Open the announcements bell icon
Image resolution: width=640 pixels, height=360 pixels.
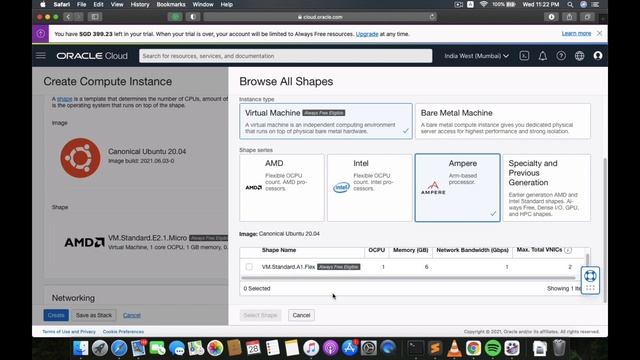coord(542,56)
